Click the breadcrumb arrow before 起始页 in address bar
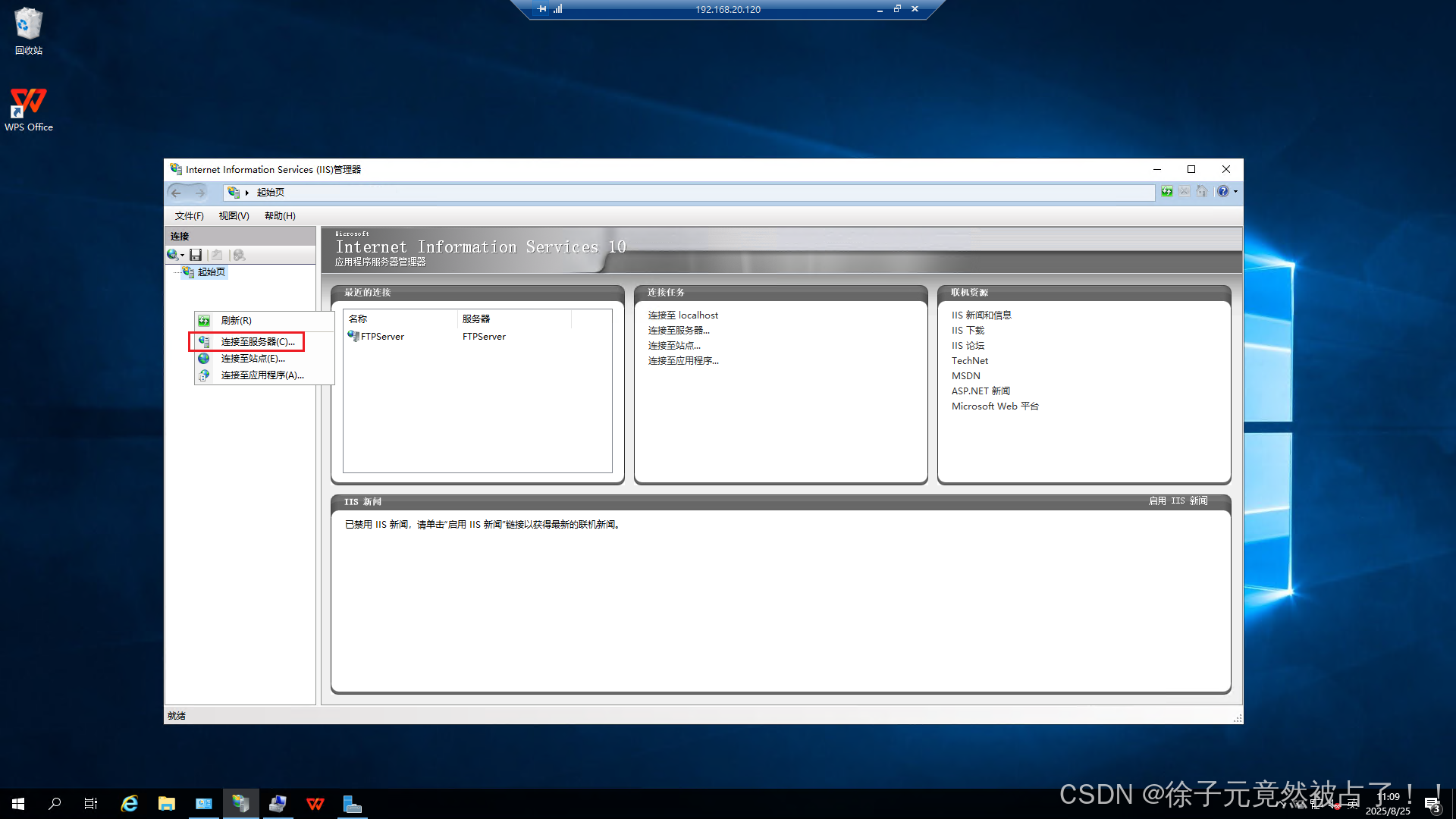The image size is (1456, 819). [247, 193]
